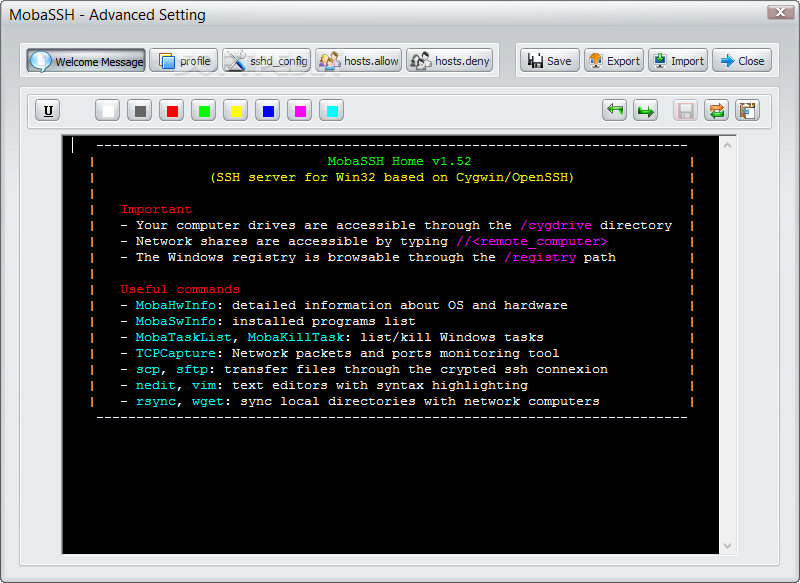Redo with the green right arrow
The image size is (800, 583).
point(645,110)
